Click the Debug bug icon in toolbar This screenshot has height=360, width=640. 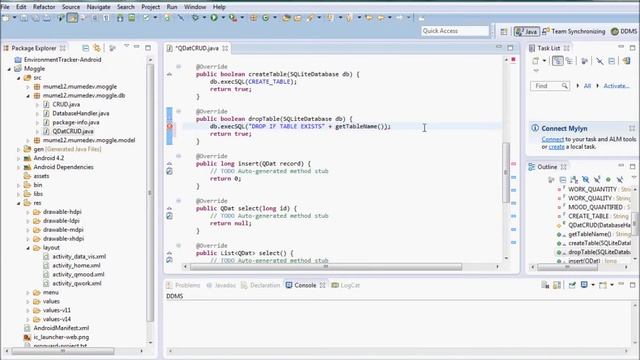pyautogui.click(x=196, y=18)
